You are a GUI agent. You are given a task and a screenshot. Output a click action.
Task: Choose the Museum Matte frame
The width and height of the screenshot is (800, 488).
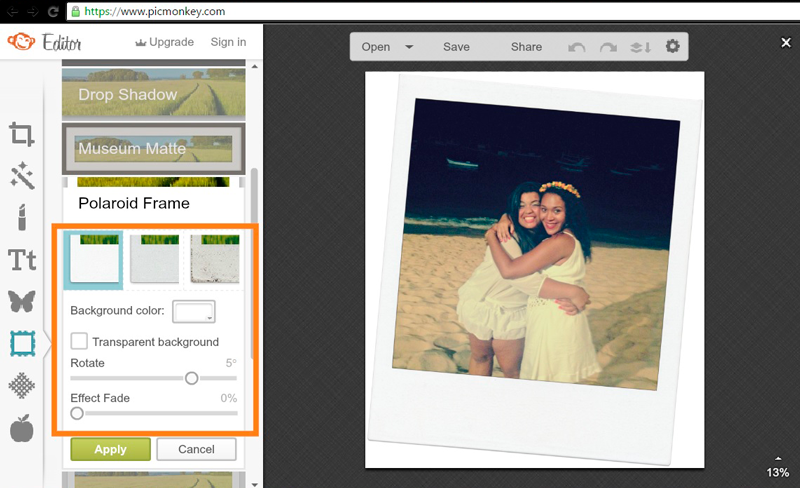point(154,149)
